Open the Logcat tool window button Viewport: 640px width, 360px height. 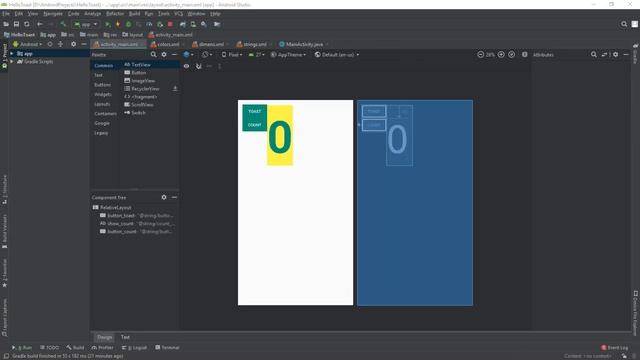click(x=135, y=348)
